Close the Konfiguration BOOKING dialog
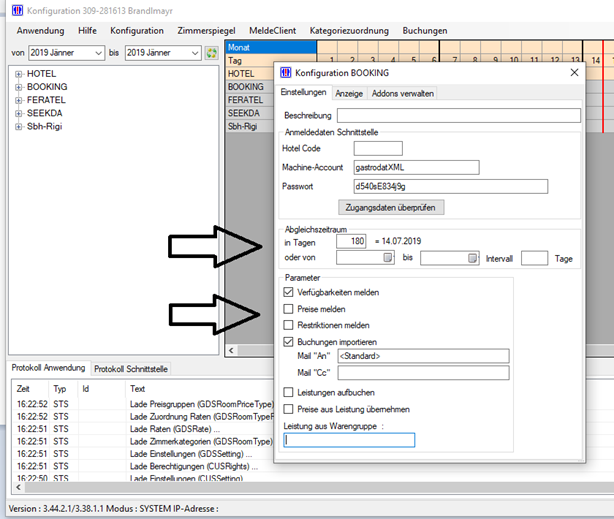 [574, 72]
